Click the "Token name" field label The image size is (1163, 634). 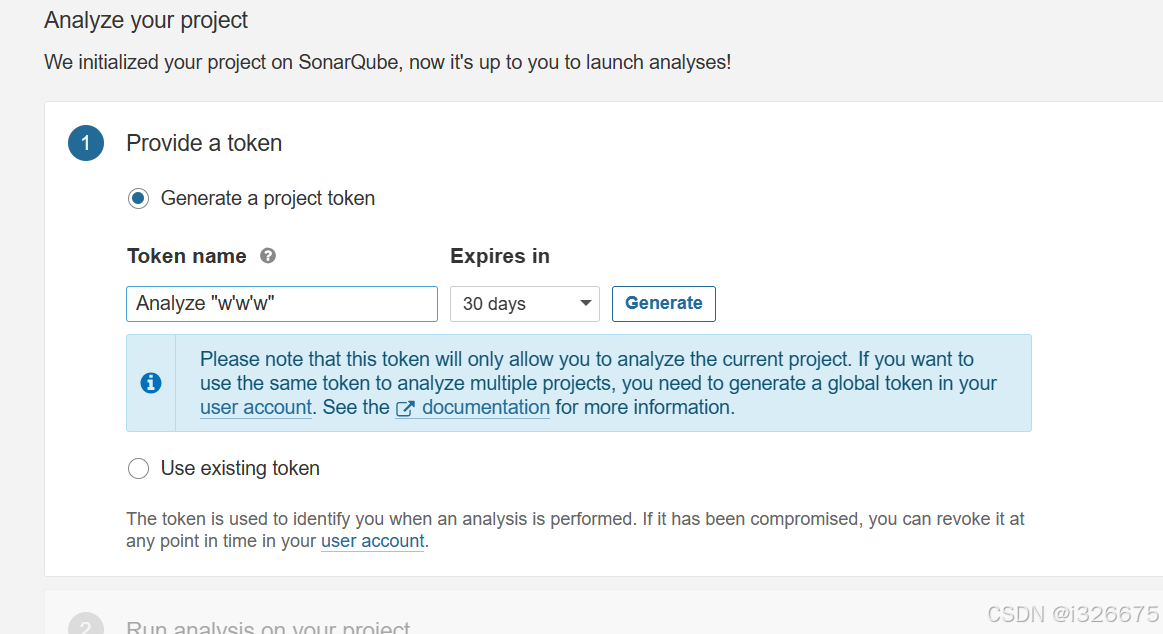click(x=187, y=256)
